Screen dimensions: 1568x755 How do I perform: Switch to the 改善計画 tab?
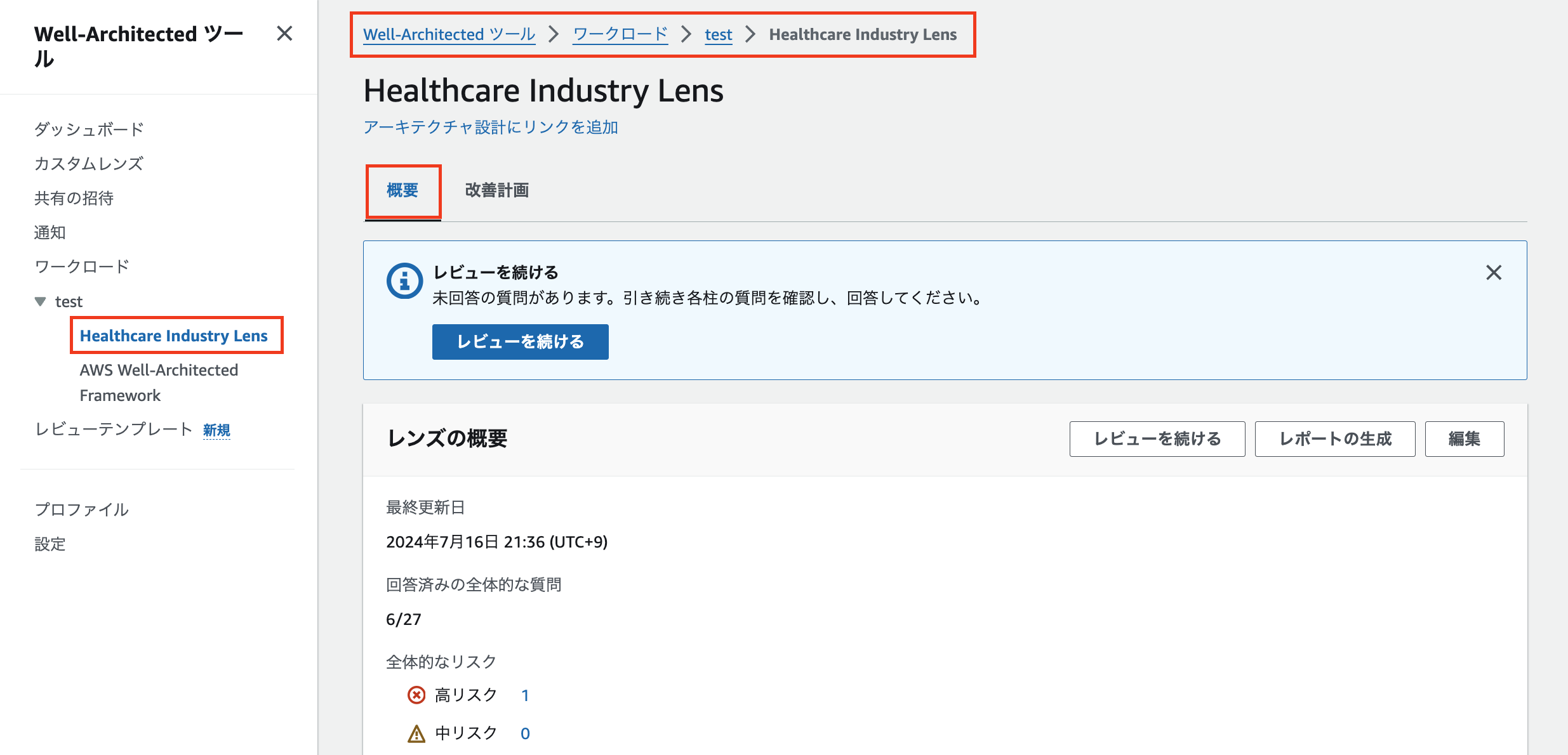point(497,190)
